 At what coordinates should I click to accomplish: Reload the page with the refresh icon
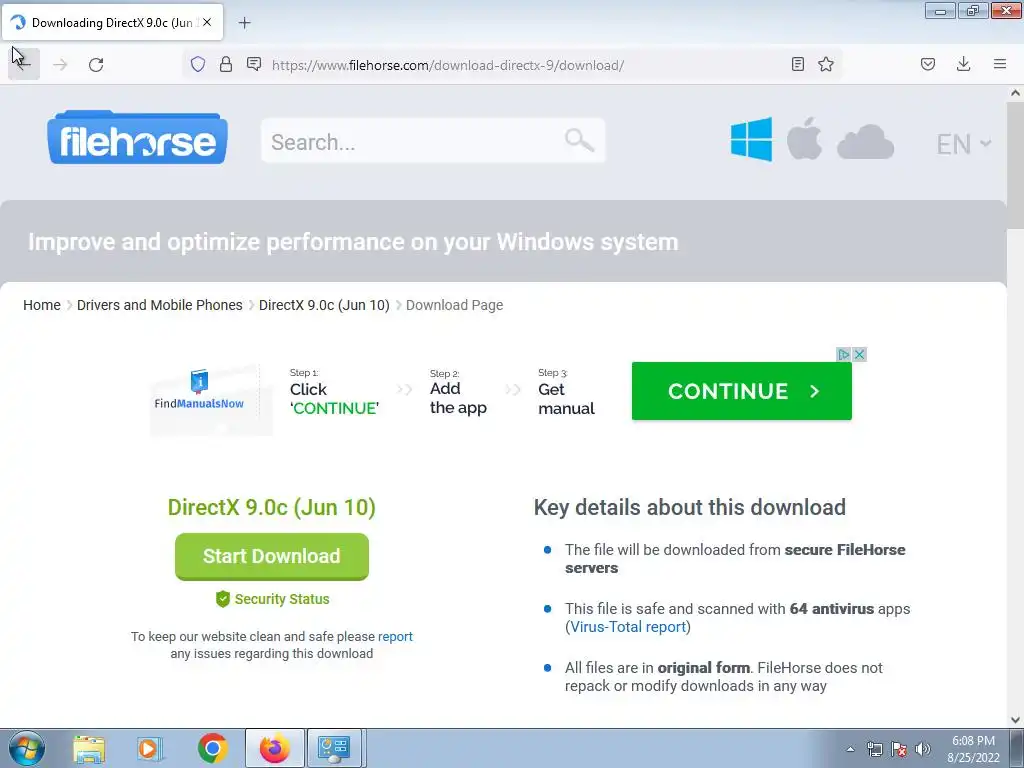96,64
